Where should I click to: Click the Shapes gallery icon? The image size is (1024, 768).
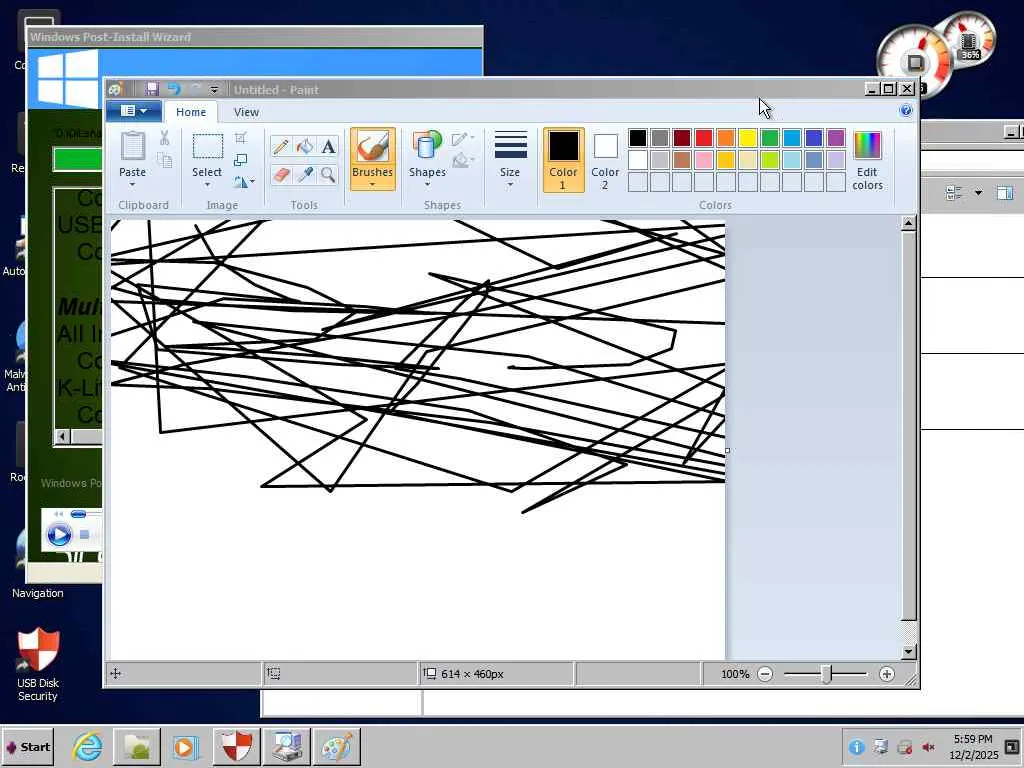pyautogui.click(x=427, y=146)
